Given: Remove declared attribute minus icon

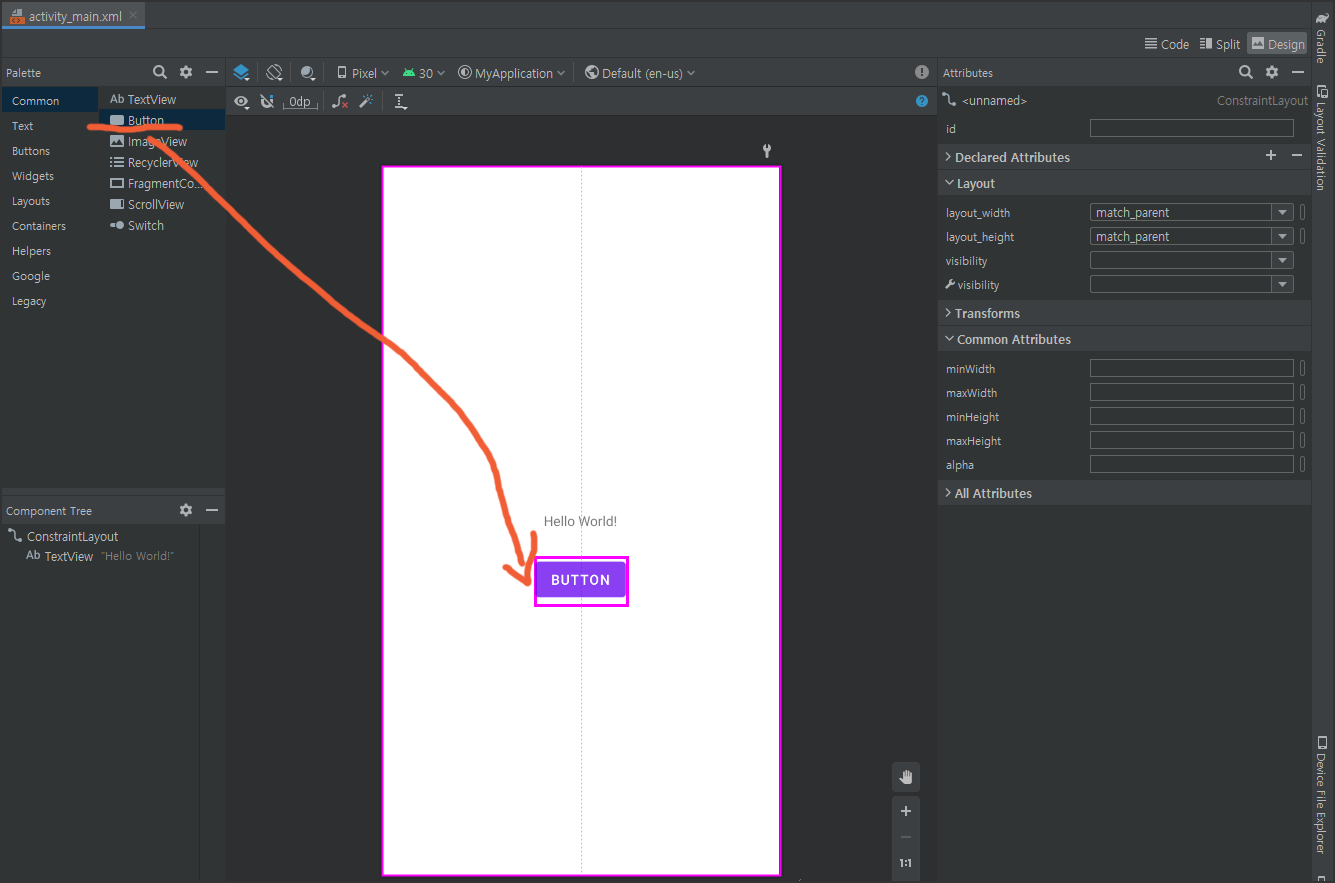Looking at the screenshot, I should (1297, 155).
